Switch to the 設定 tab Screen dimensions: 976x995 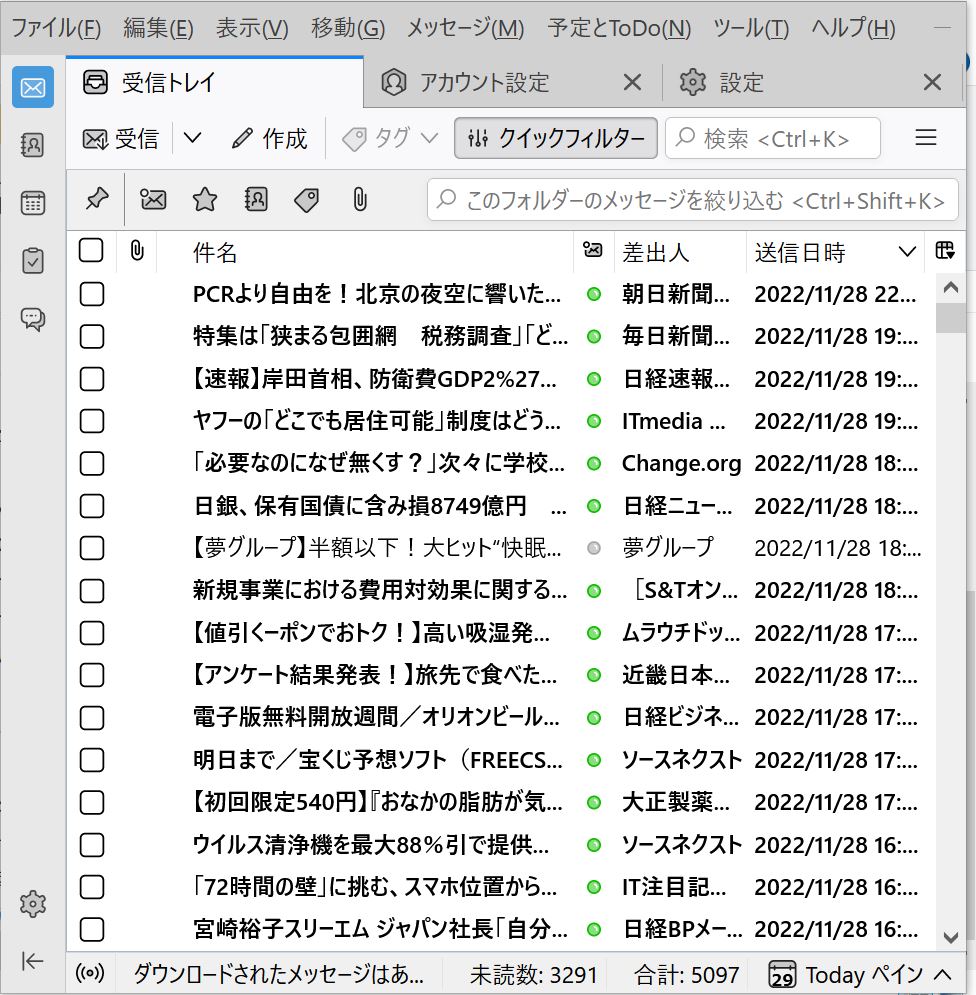[x=812, y=82]
